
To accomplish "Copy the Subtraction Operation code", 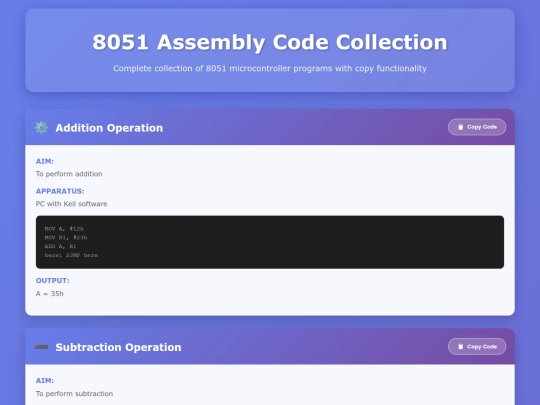I will pyautogui.click(x=477, y=346).
